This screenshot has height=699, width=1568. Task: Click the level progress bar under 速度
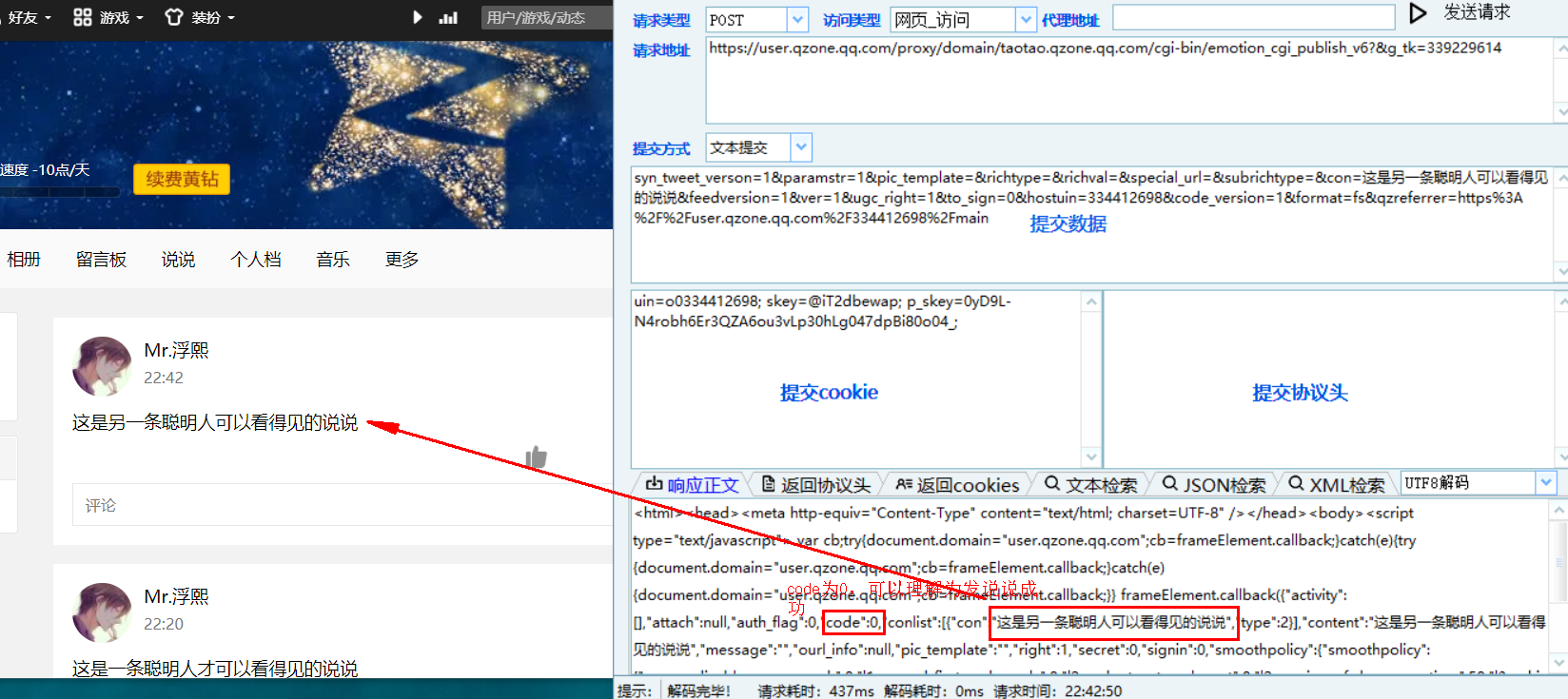(59, 192)
